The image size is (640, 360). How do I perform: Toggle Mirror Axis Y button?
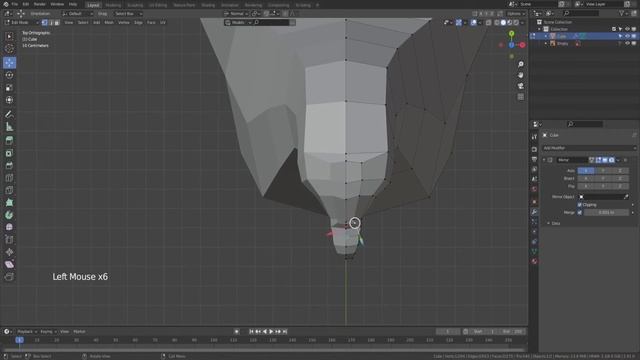tap(603, 171)
